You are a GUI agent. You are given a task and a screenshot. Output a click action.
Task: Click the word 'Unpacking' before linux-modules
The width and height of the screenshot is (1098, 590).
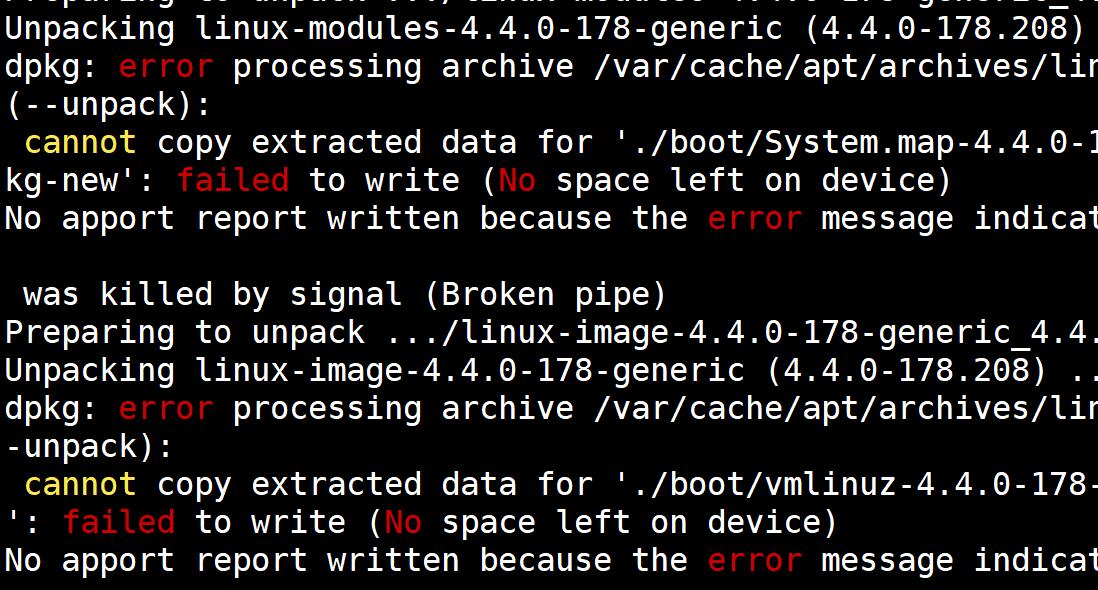click(x=90, y=29)
